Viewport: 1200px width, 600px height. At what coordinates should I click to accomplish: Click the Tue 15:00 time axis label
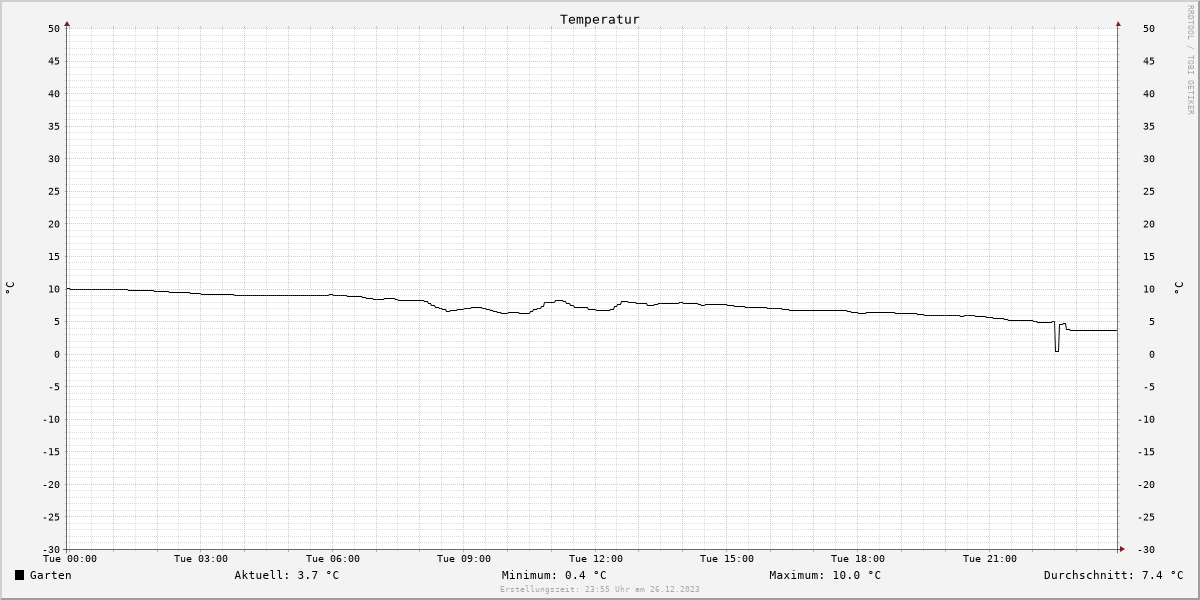727,559
